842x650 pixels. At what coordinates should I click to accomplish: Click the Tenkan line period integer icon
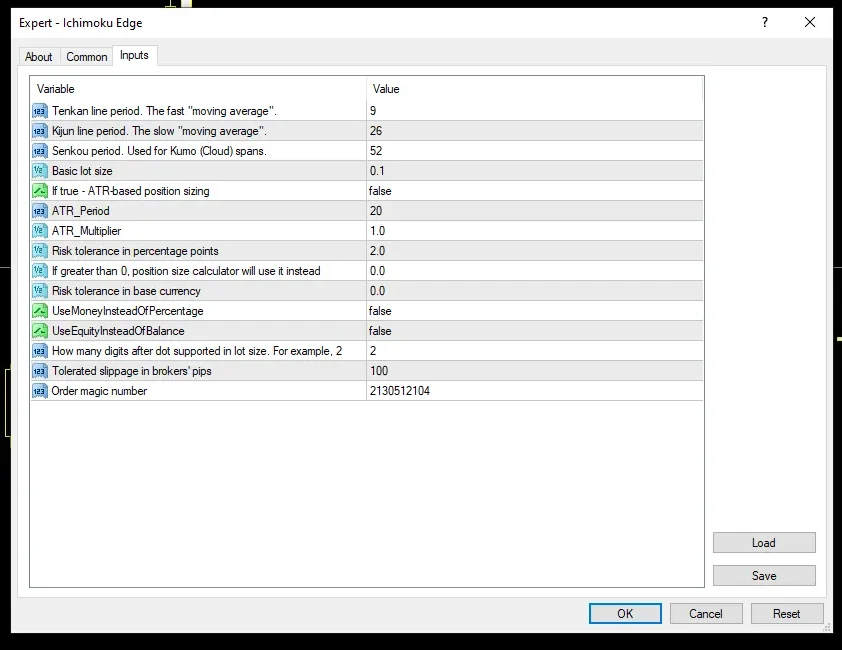40,111
